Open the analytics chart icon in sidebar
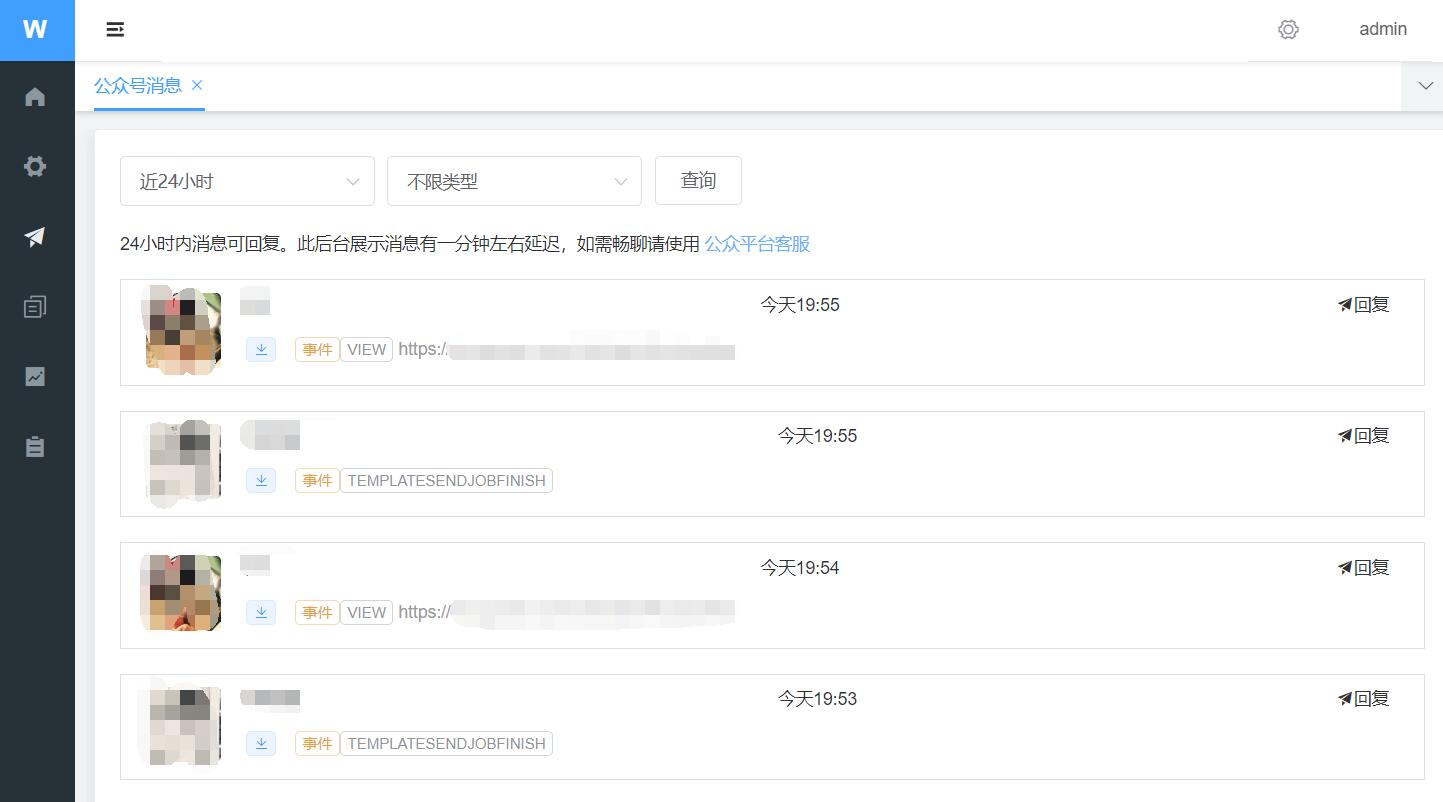The height and width of the screenshot is (802, 1443). pos(36,376)
